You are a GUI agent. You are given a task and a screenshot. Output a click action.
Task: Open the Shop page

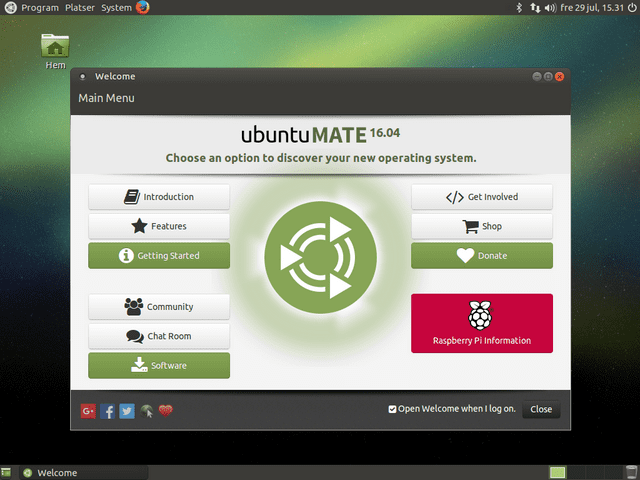[x=482, y=226]
